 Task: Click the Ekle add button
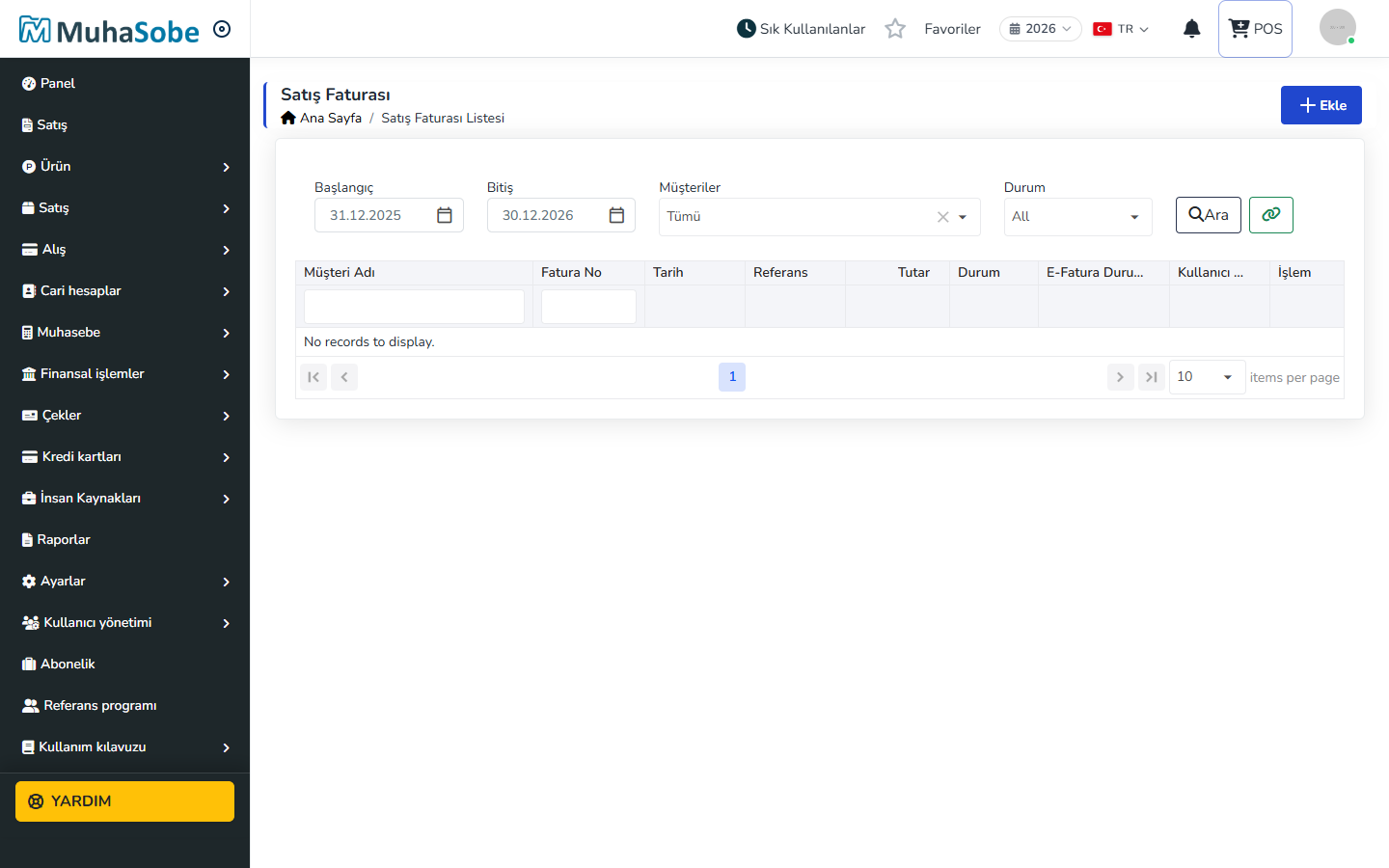[x=1321, y=105]
